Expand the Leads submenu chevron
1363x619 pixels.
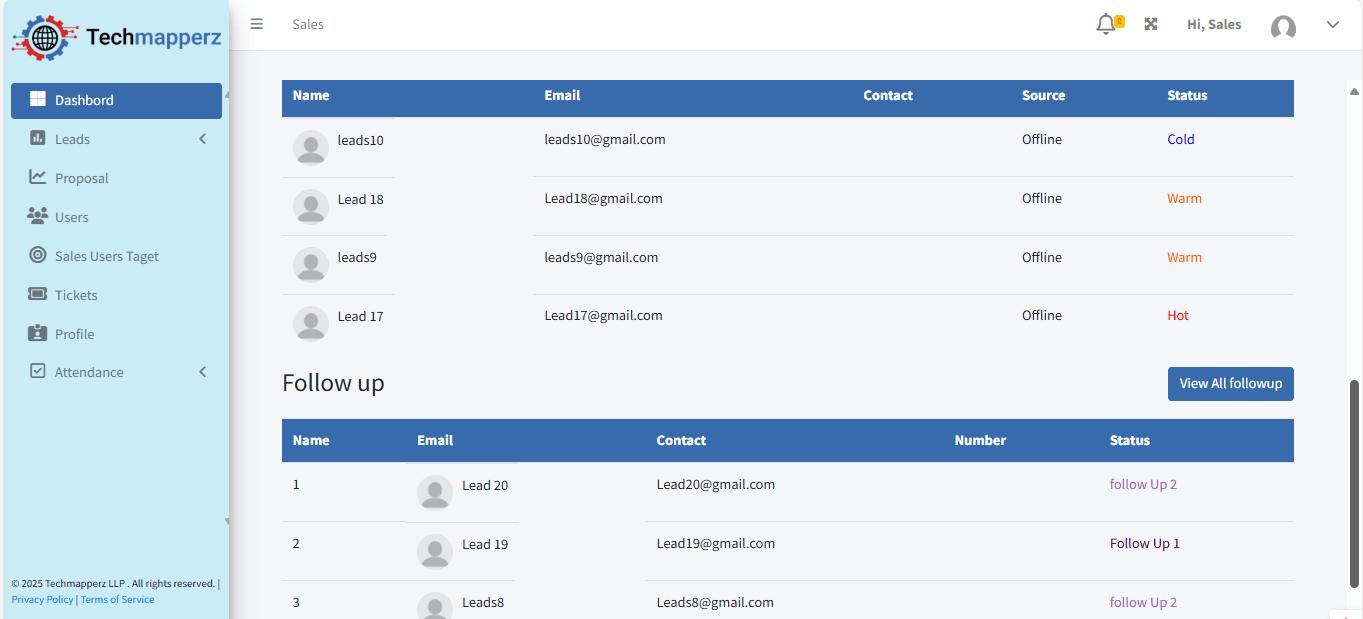tap(202, 139)
